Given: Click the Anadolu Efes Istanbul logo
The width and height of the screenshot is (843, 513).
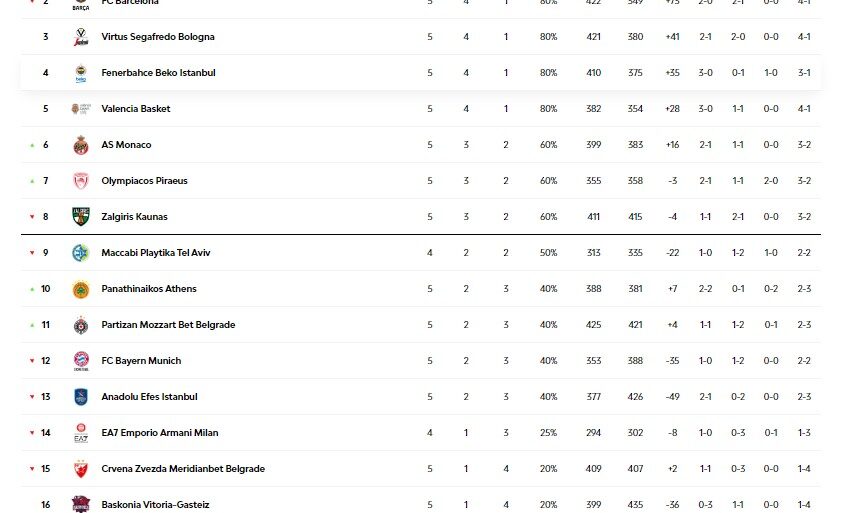Looking at the screenshot, I should point(81,397).
